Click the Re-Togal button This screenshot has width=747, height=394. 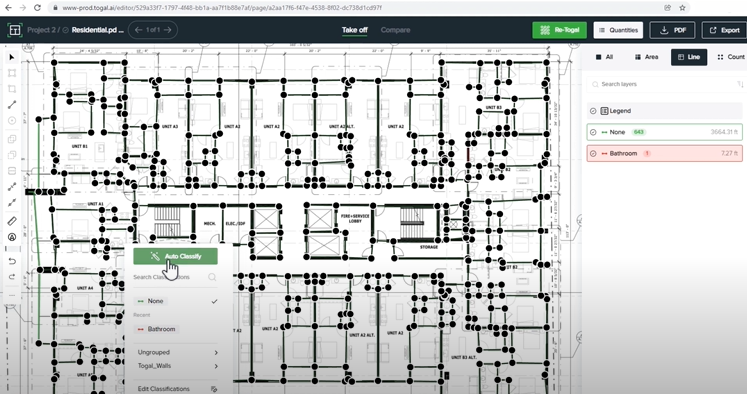[x=559, y=30]
